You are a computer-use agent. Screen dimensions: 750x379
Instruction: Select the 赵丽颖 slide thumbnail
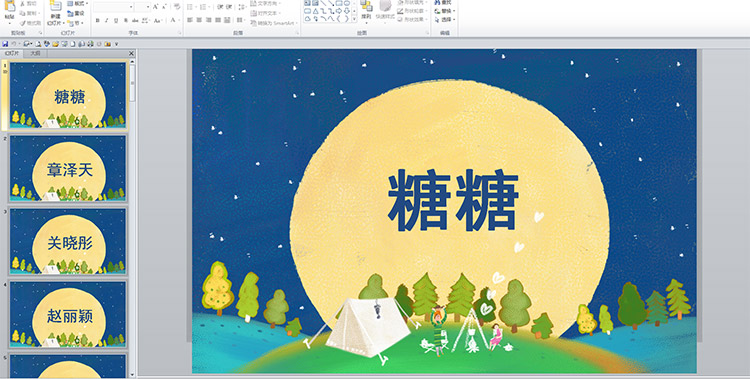click(x=67, y=314)
